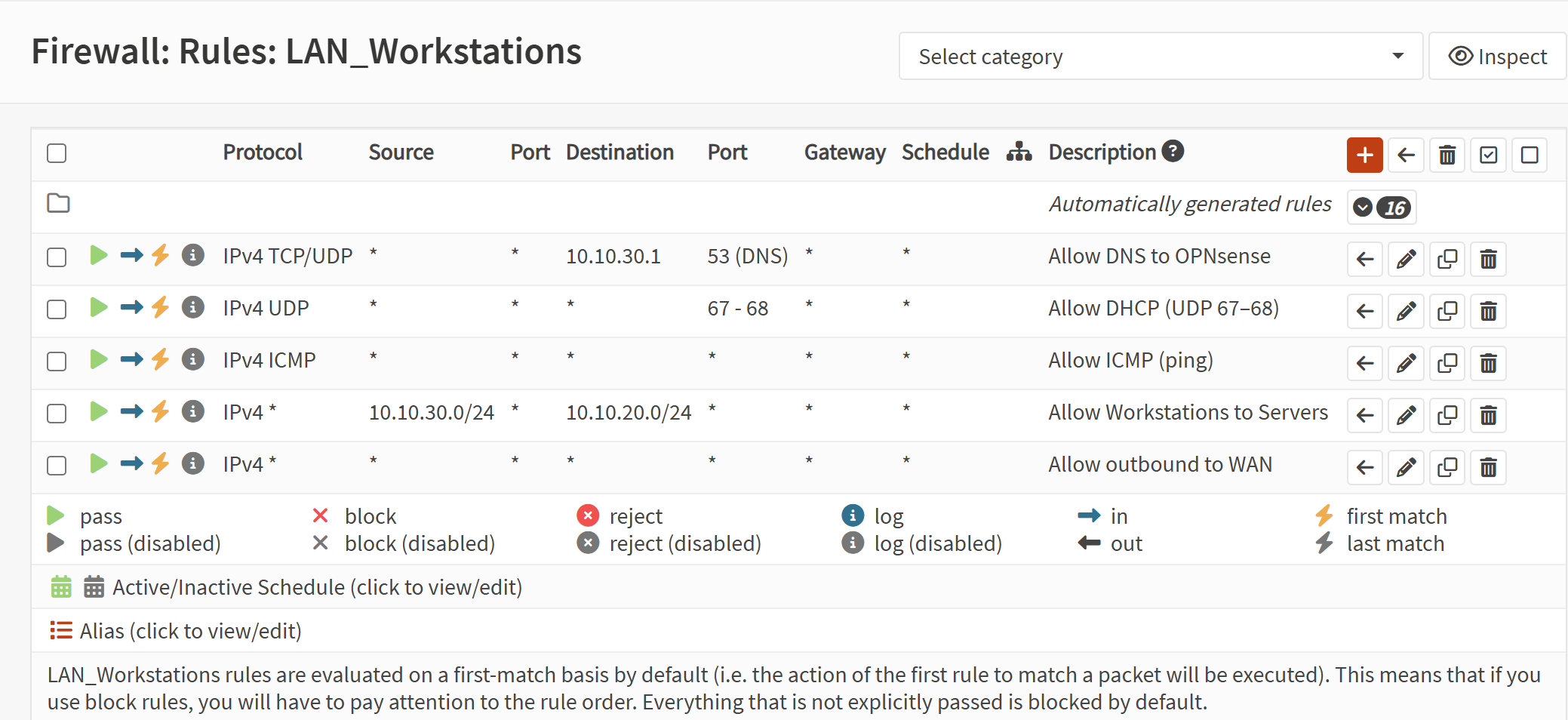Delete selected rules using header trash icon
Viewport: 1568px width, 720px height.
(1447, 155)
